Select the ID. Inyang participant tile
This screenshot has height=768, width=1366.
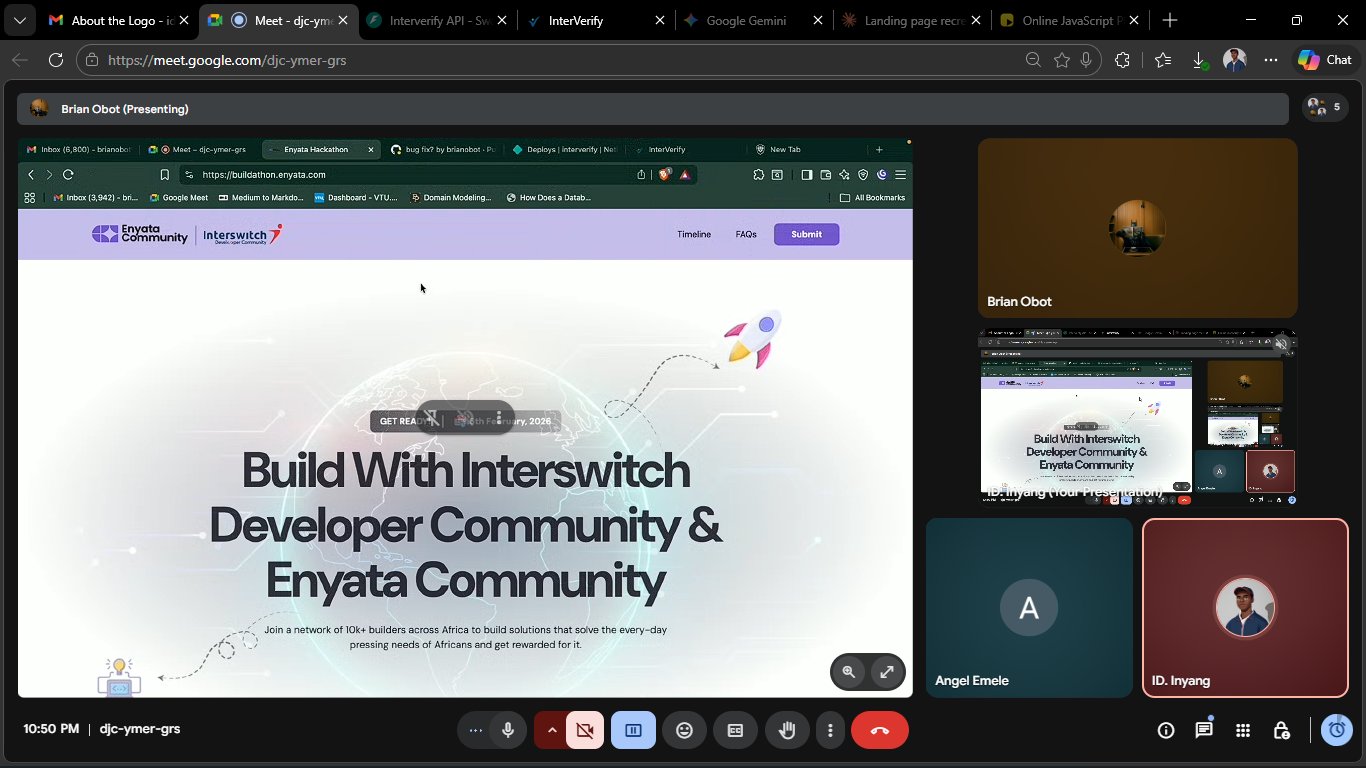tap(1245, 607)
